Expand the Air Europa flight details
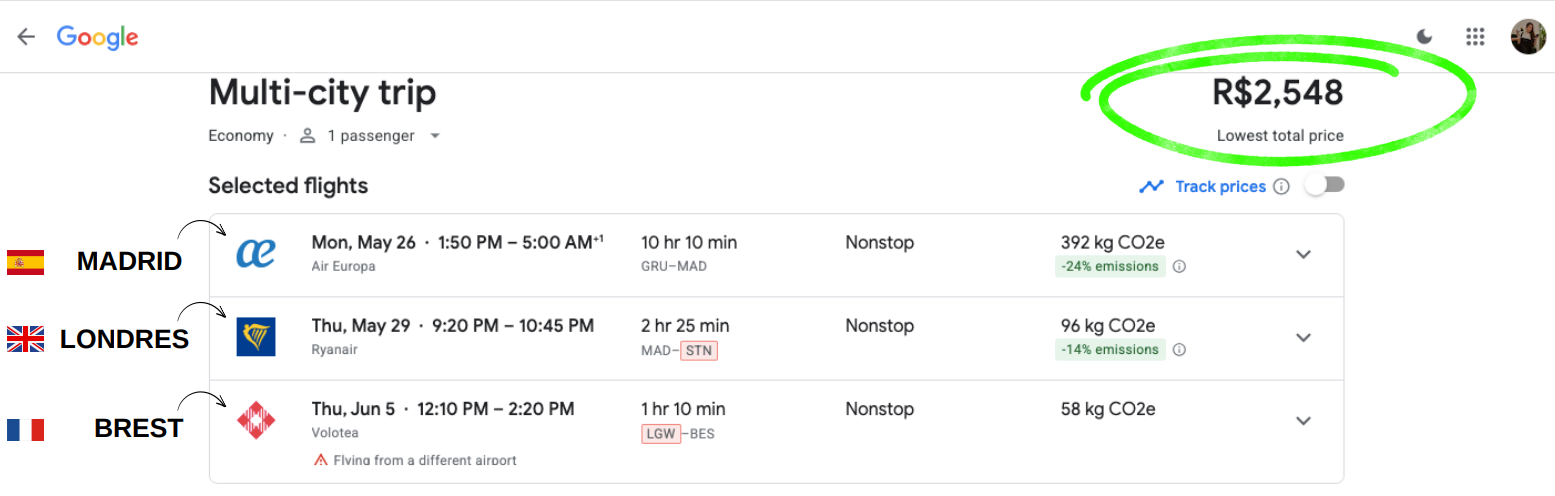The width and height of the screenshot is (1555, 496). click(x=1303, y=254)
